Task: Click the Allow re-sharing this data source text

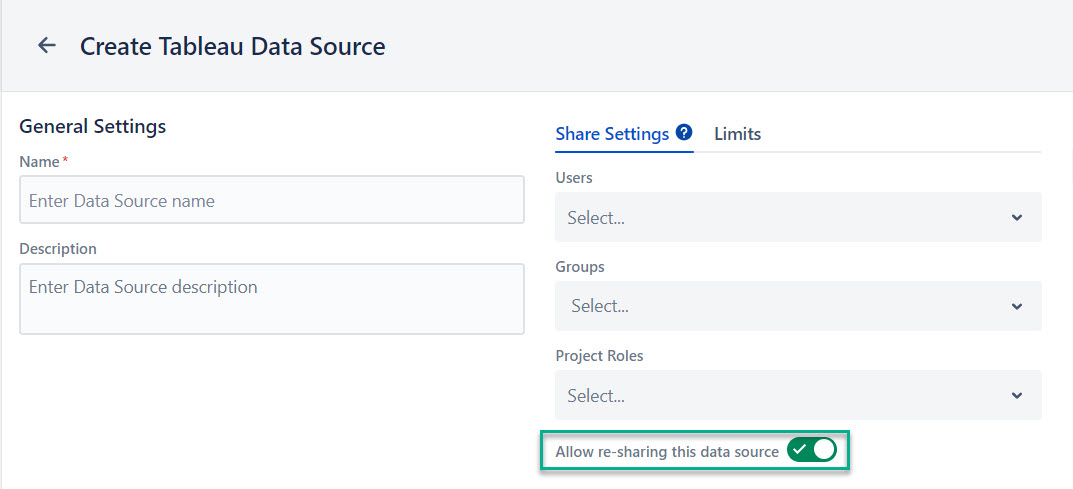Action: pos(667,451)
